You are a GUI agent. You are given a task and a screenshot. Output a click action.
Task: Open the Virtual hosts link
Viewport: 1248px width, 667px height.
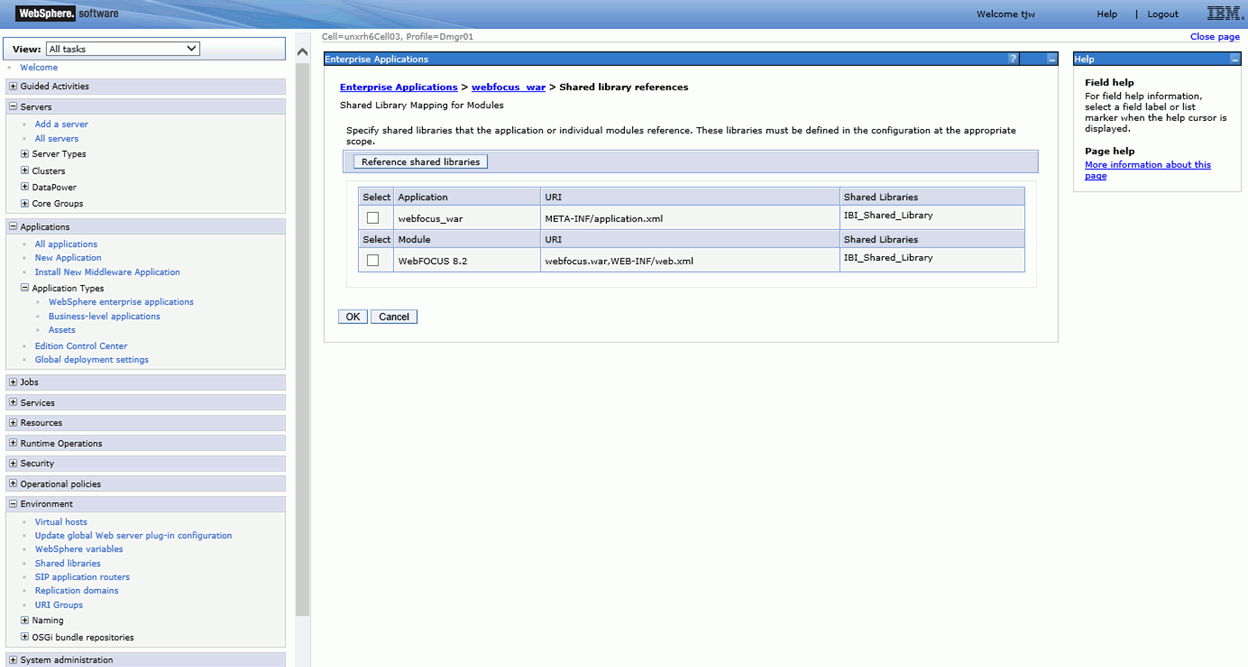61,522
